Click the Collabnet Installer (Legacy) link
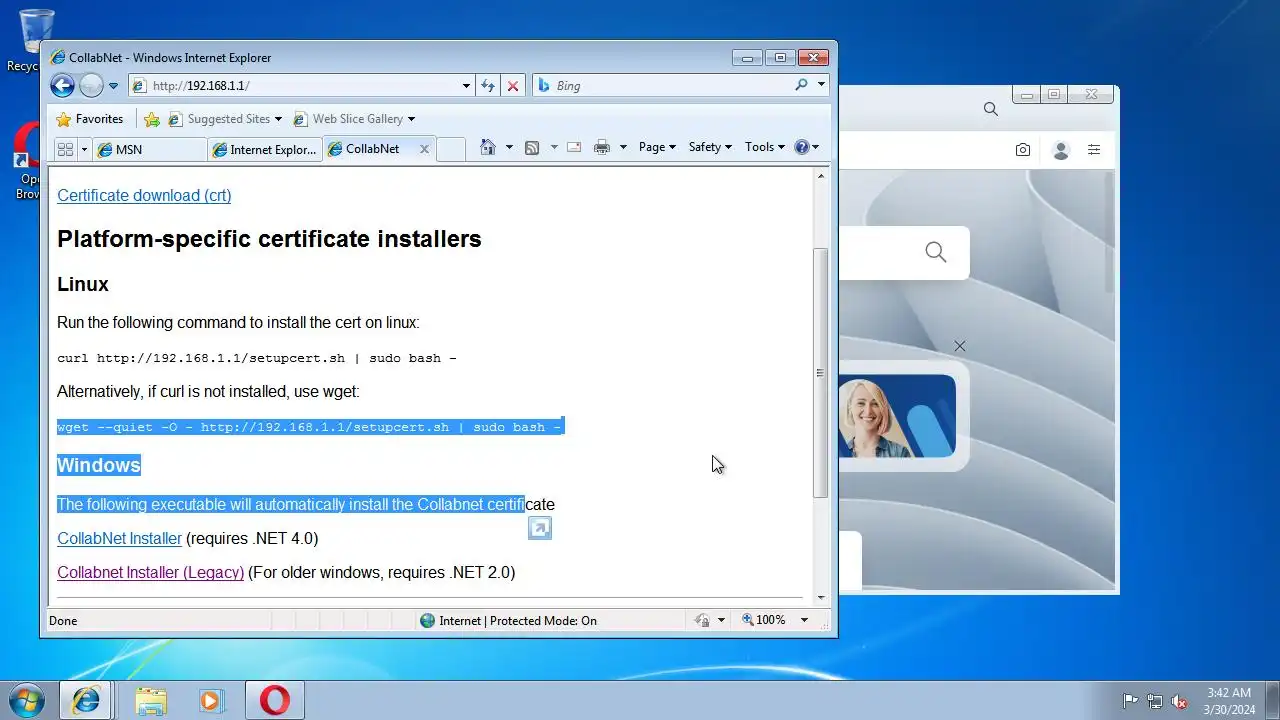Image resolution: width=1280 pixels, height=720 pixels. point(150,573)
